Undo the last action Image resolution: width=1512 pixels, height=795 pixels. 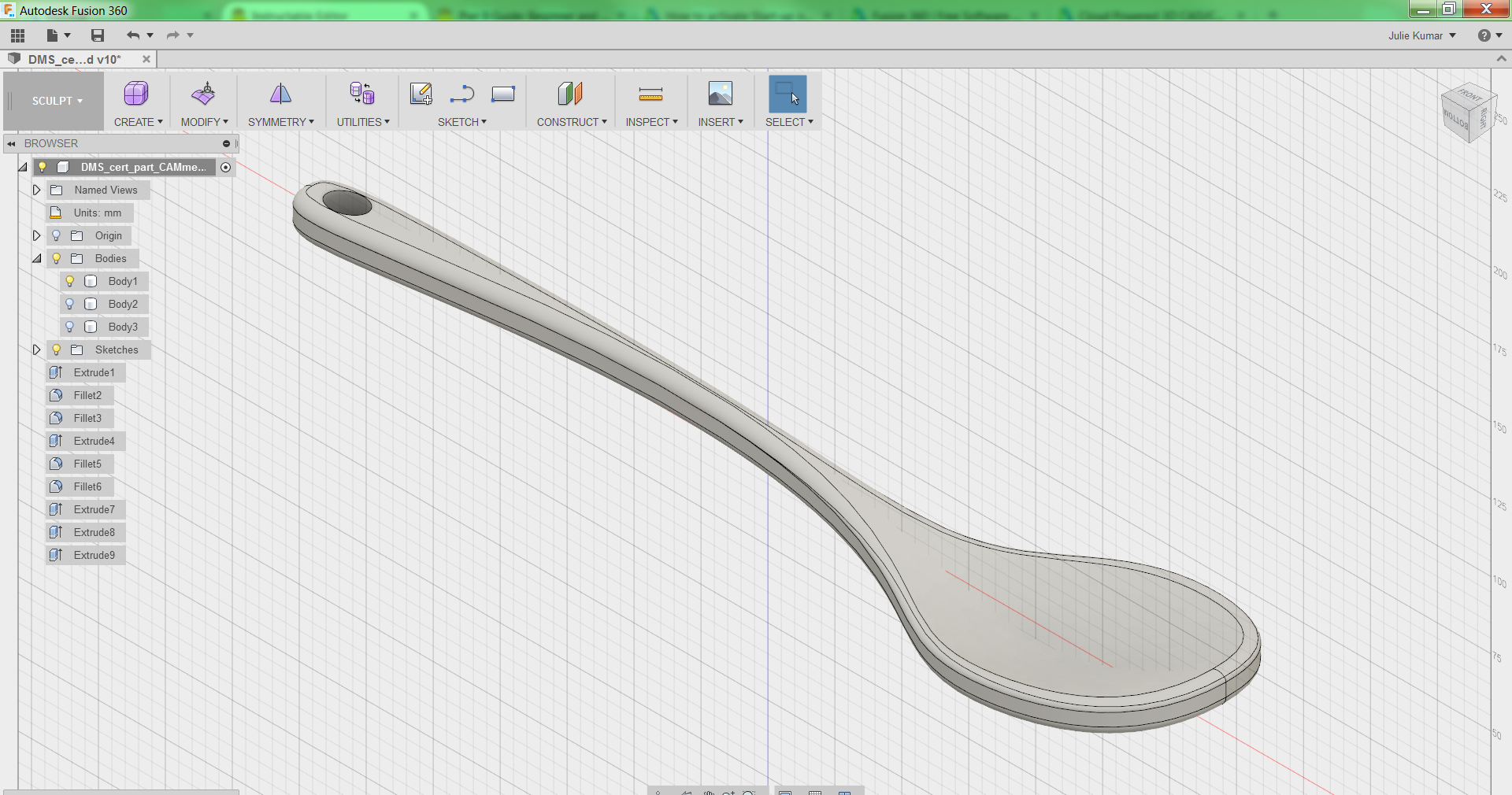click(132, 35)
